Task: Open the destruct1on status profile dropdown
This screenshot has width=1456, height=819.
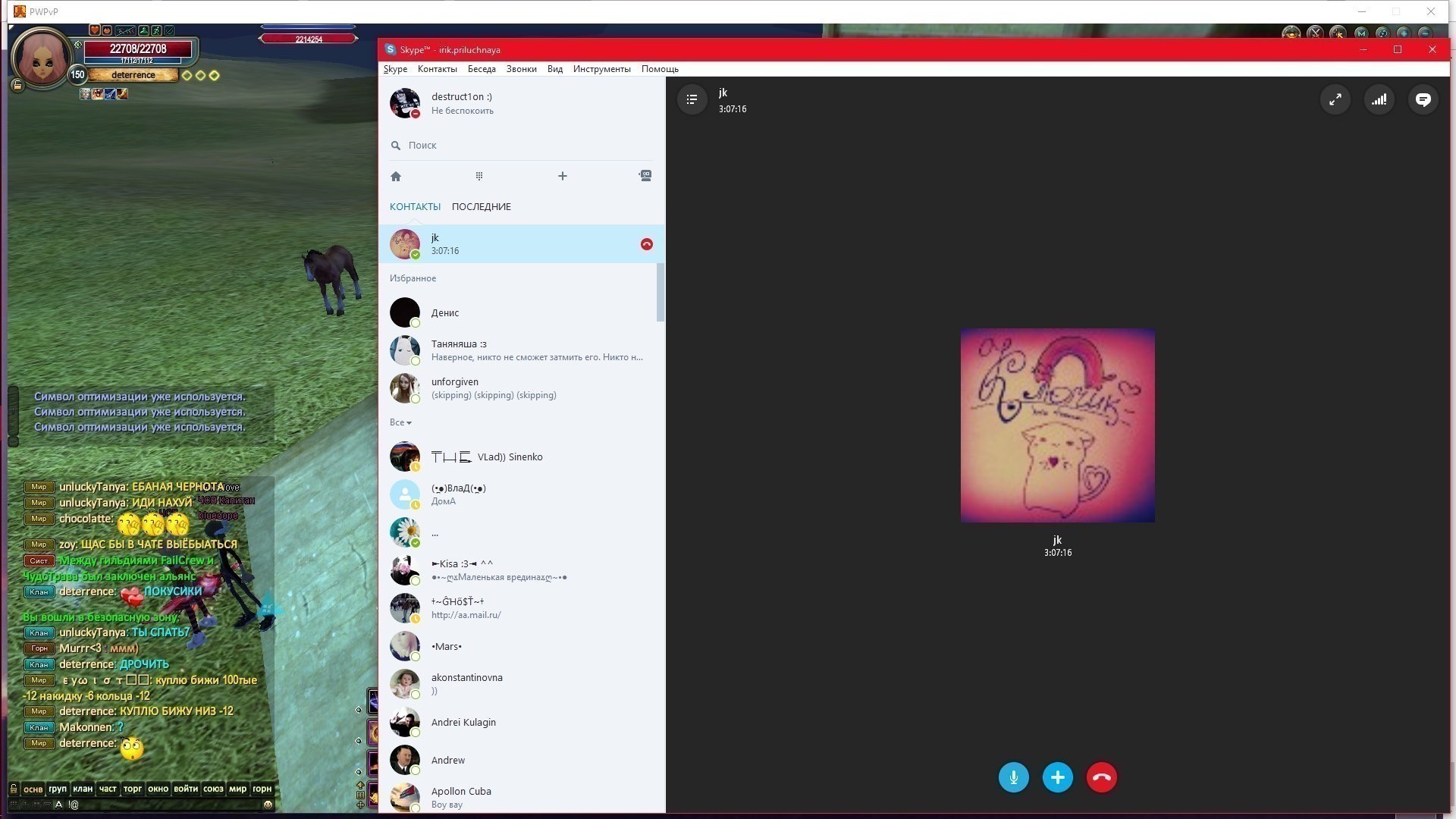Action: [462, 103]
